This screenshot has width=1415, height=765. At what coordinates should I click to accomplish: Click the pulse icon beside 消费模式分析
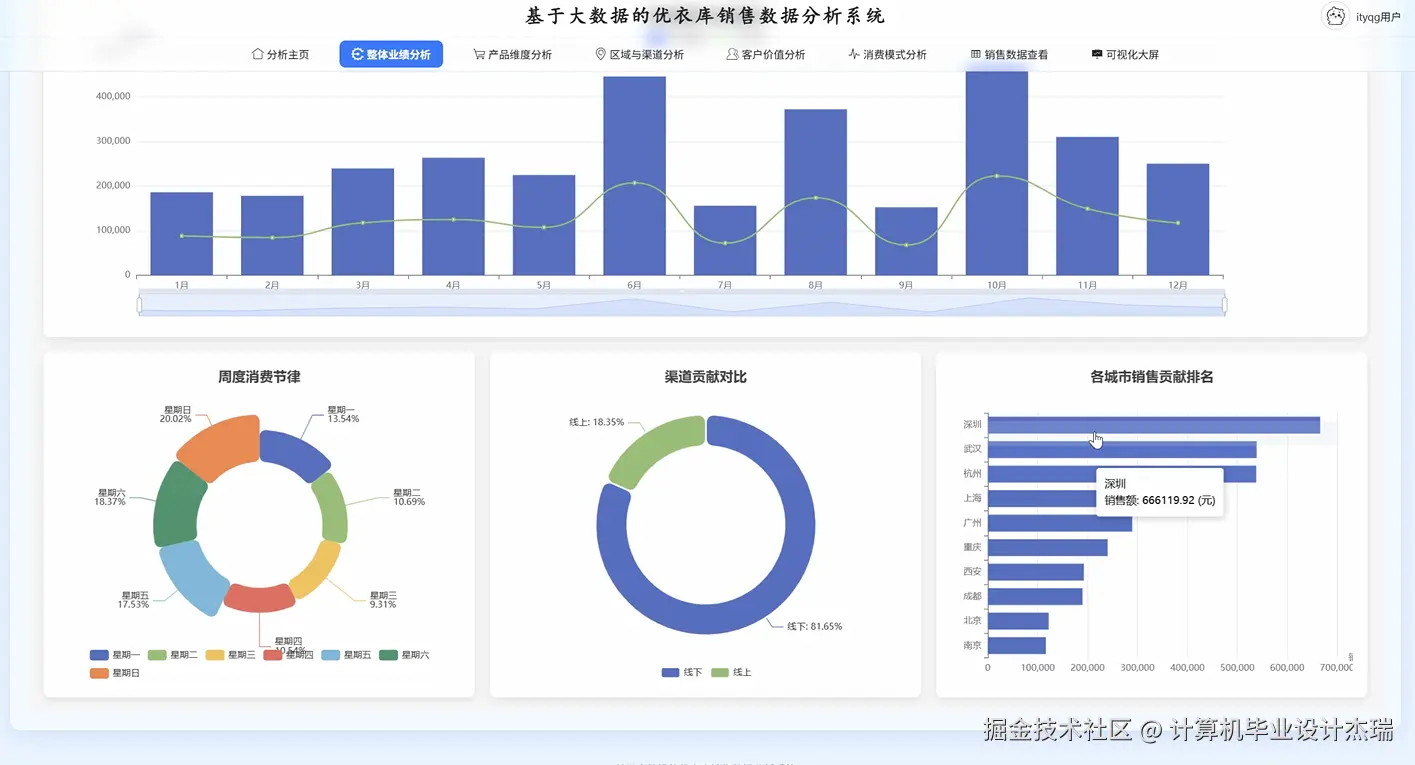click(853, 54)
